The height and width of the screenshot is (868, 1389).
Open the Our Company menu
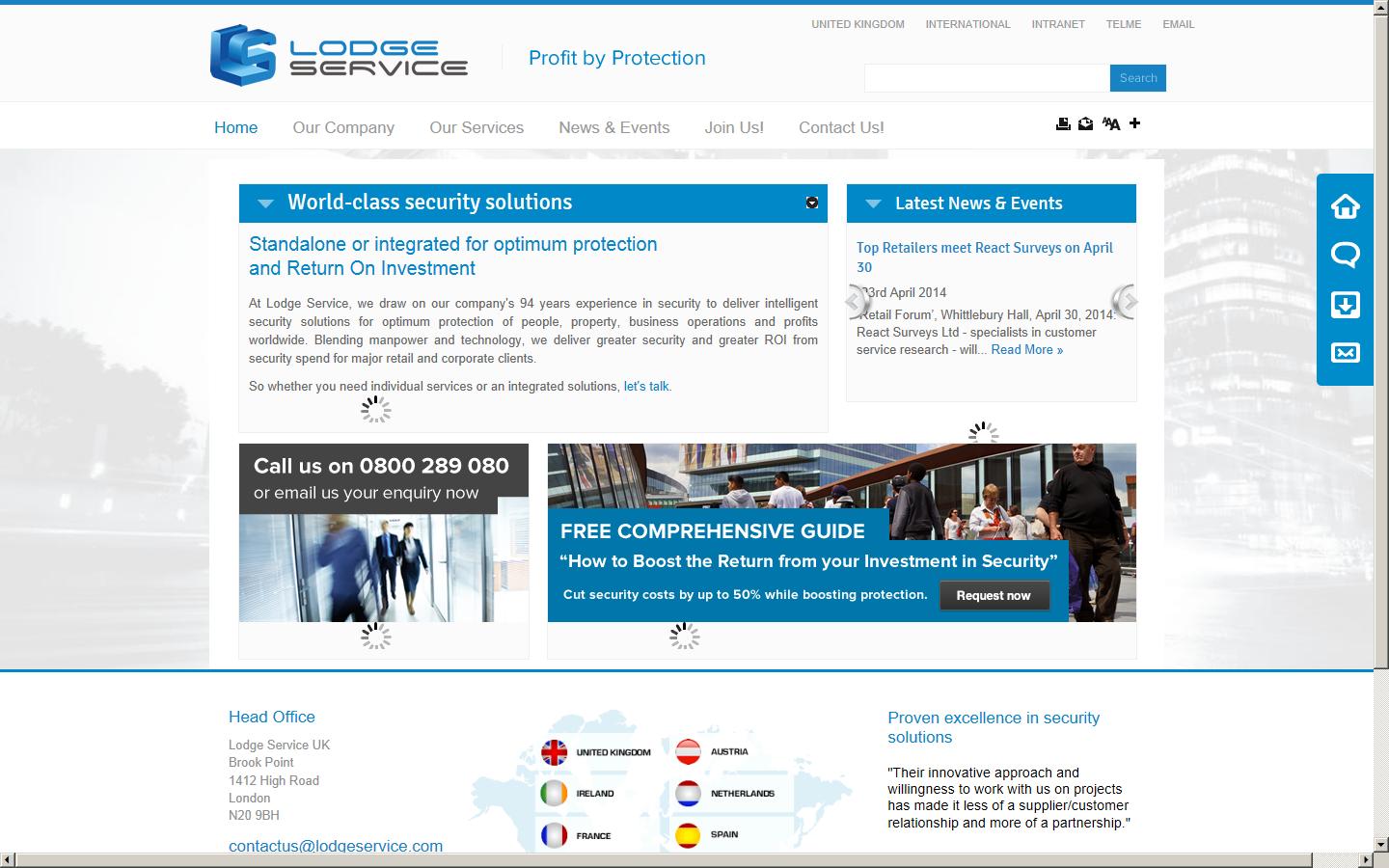pyautogui.click(x=343, y=127)
